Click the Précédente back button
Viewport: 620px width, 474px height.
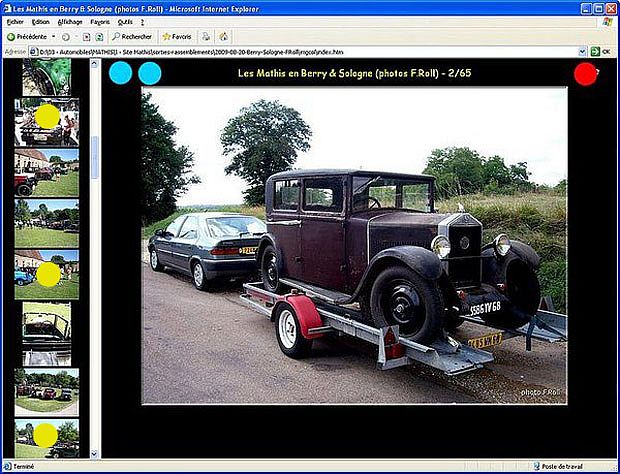[x=27, y=36]
